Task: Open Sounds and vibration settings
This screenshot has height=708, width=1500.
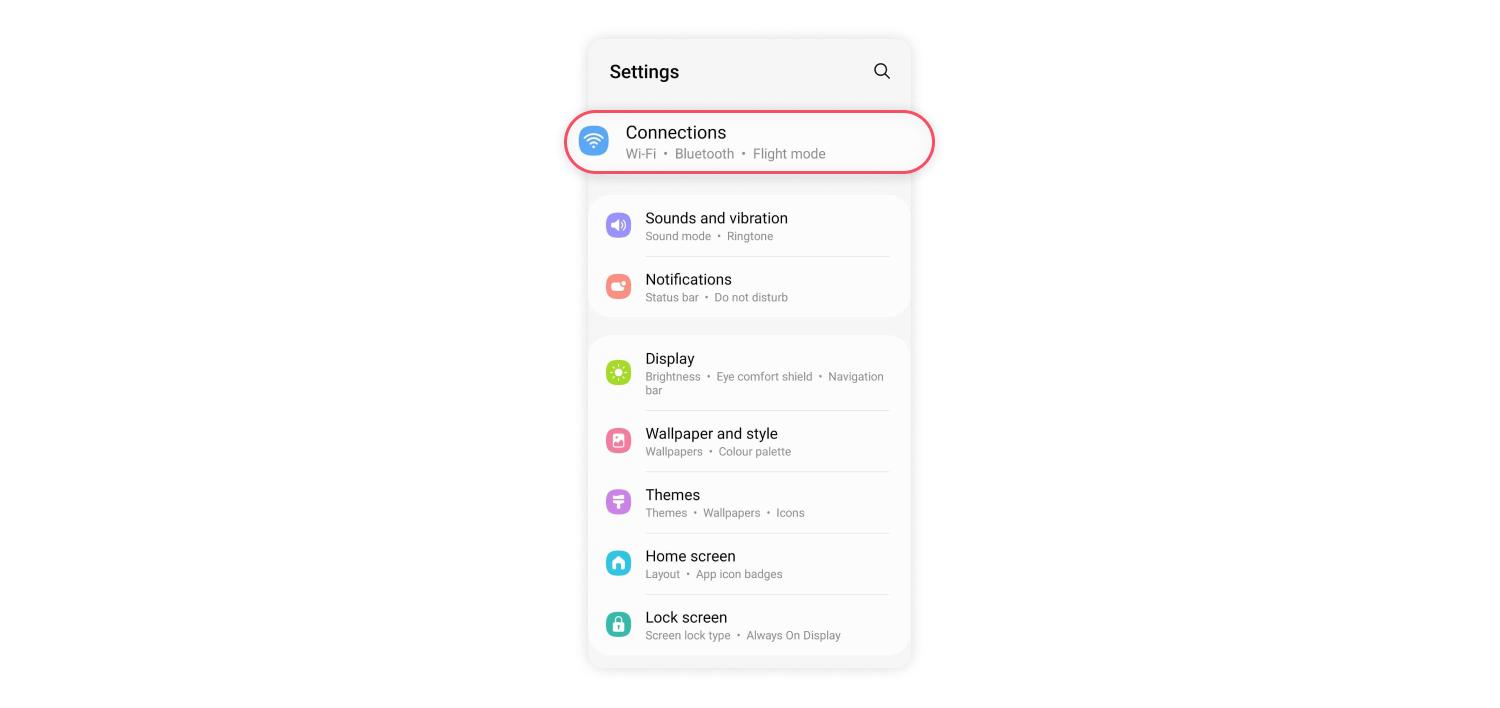Action: [749, 226]
